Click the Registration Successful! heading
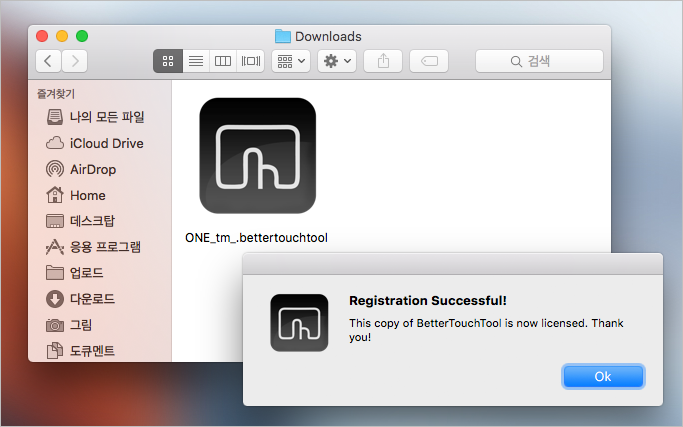 tap(428, 301)
